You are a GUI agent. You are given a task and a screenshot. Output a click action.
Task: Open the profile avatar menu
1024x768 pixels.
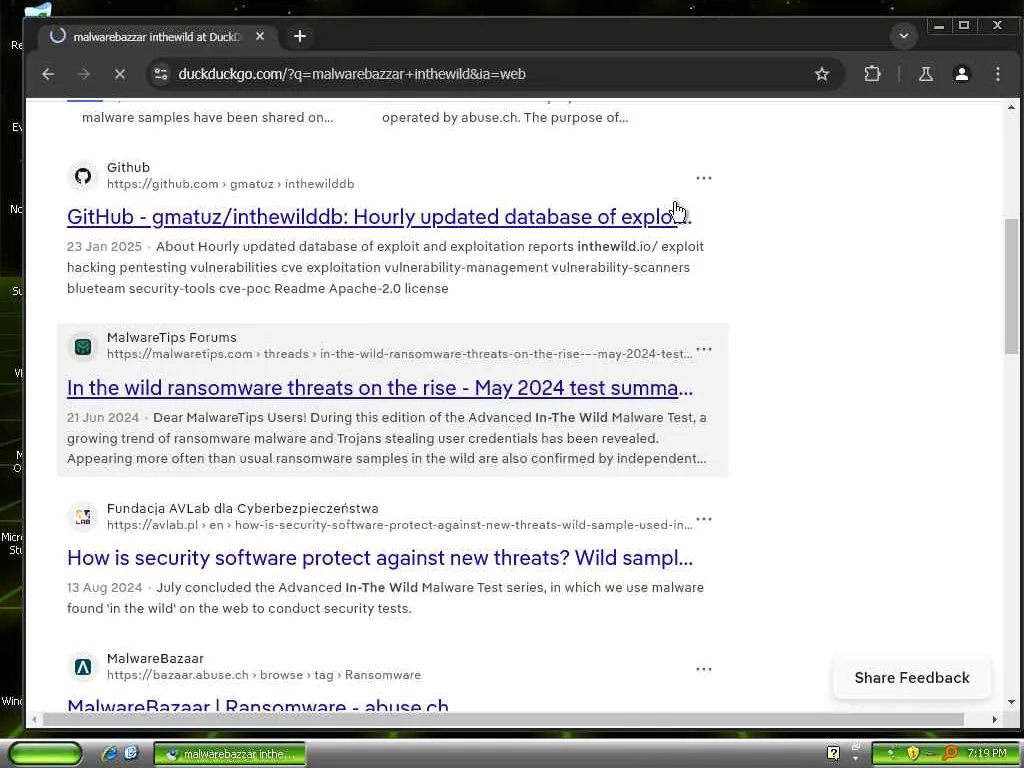[x=961, y=74]
